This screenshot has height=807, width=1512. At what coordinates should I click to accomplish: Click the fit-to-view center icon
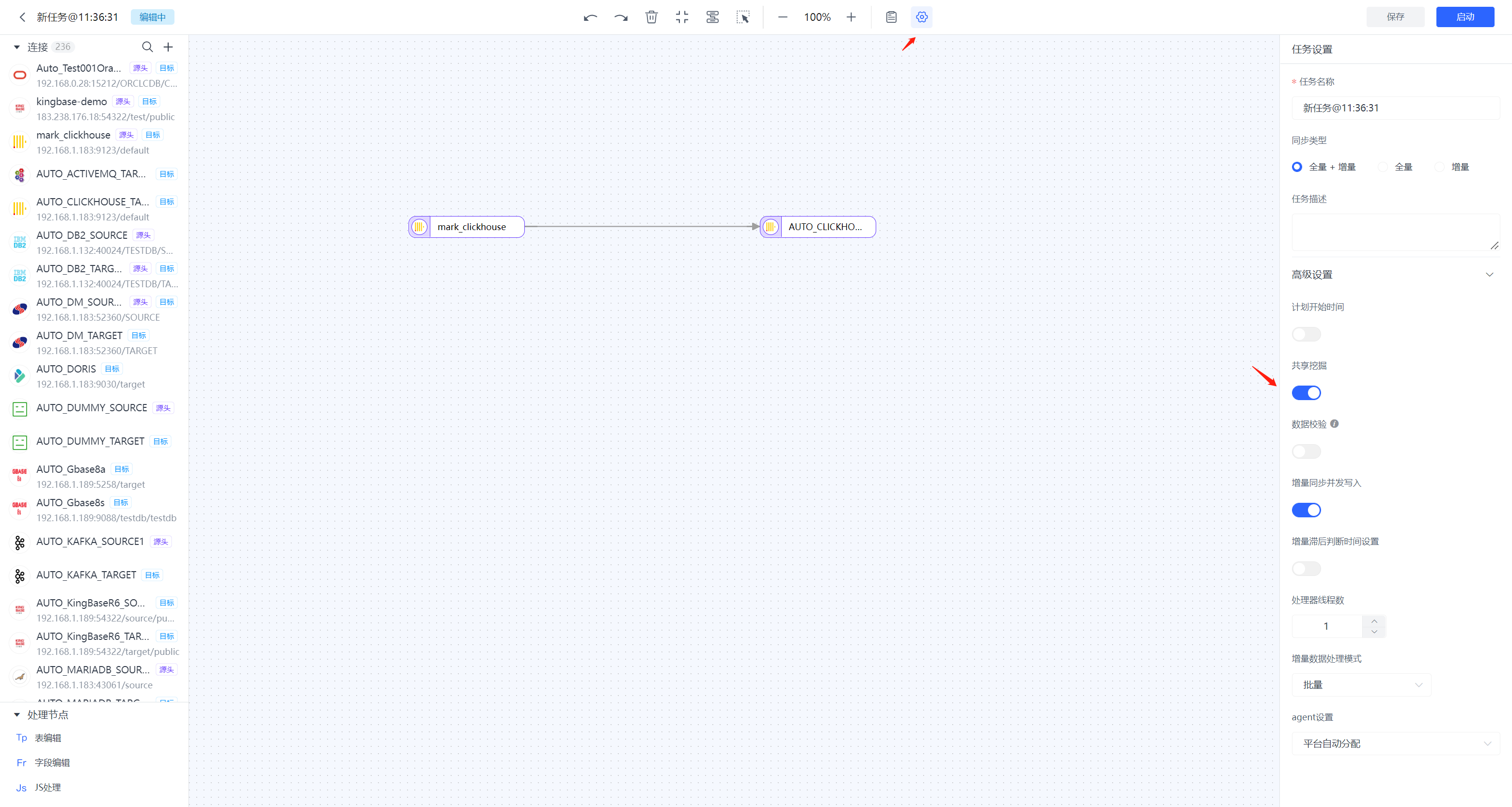[x=681, y=17]
